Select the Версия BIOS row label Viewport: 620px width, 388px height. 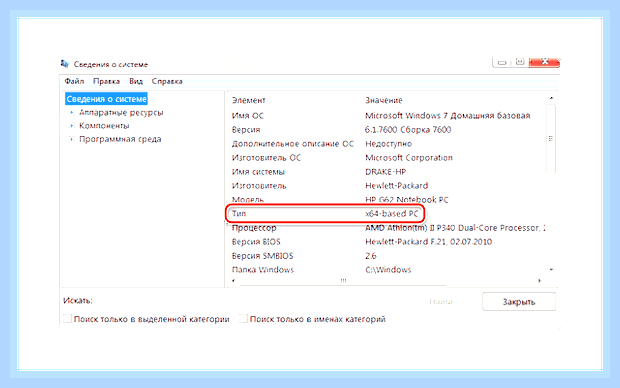256,242
